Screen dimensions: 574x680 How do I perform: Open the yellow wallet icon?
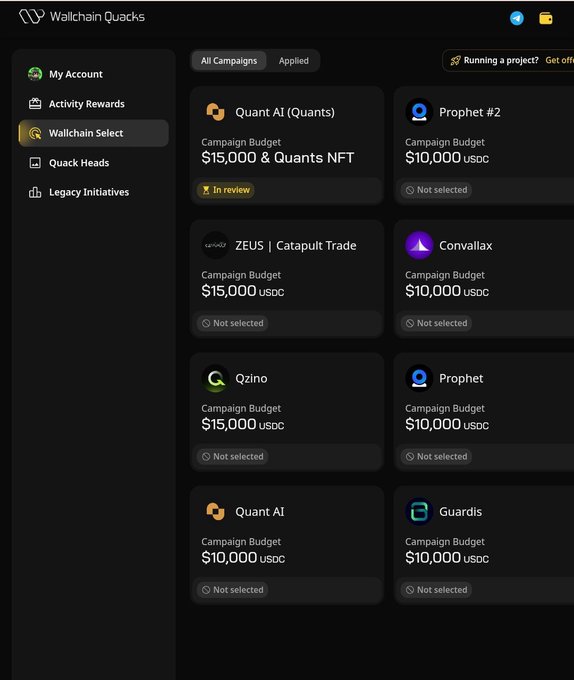(x=545, y=18)
